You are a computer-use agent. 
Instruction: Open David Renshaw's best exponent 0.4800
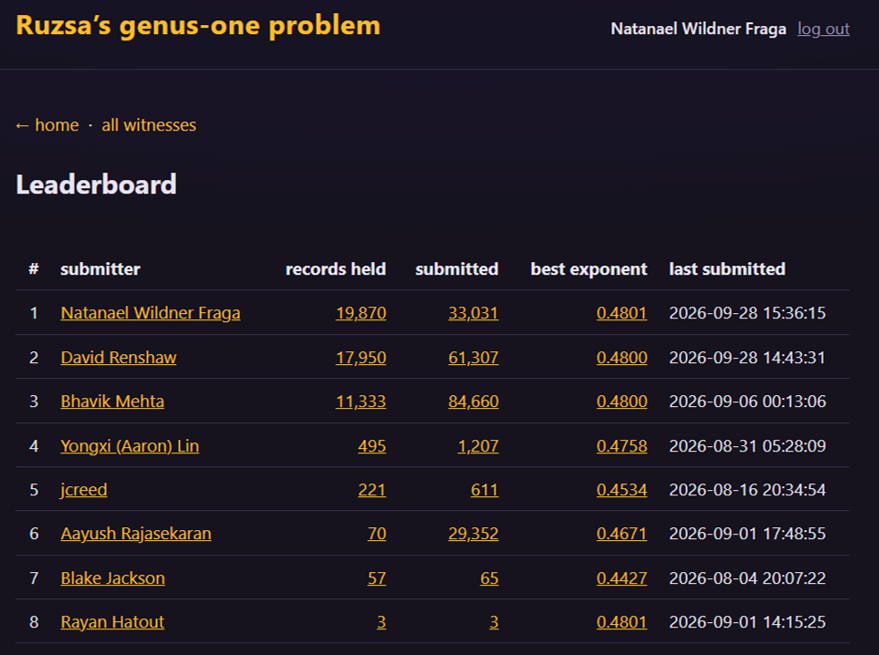[622, 357]
